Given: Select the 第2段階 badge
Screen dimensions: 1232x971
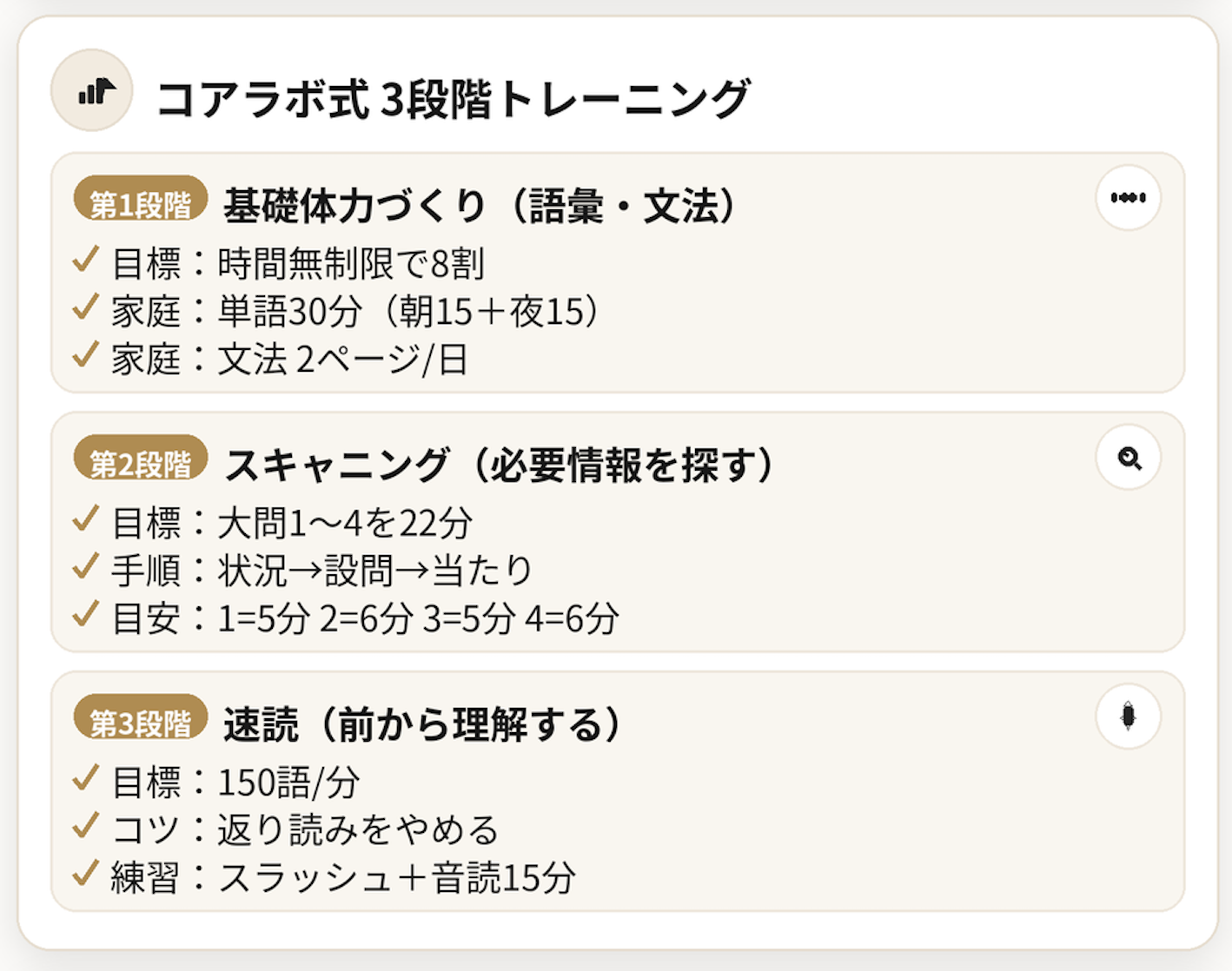Looking at the screenshot, I should click(x=141, y=461).
